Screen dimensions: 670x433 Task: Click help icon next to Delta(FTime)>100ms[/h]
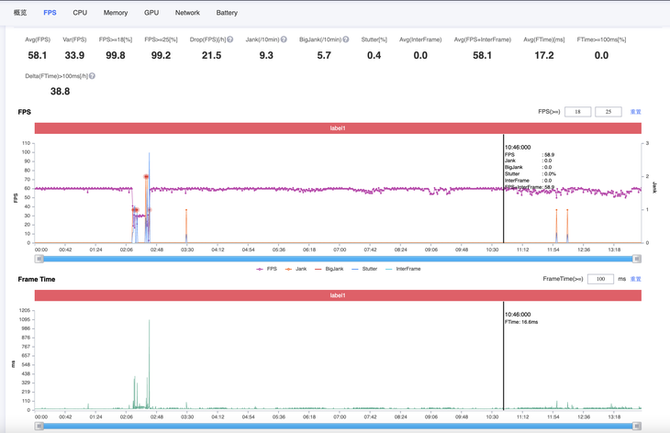pos(92,76)
